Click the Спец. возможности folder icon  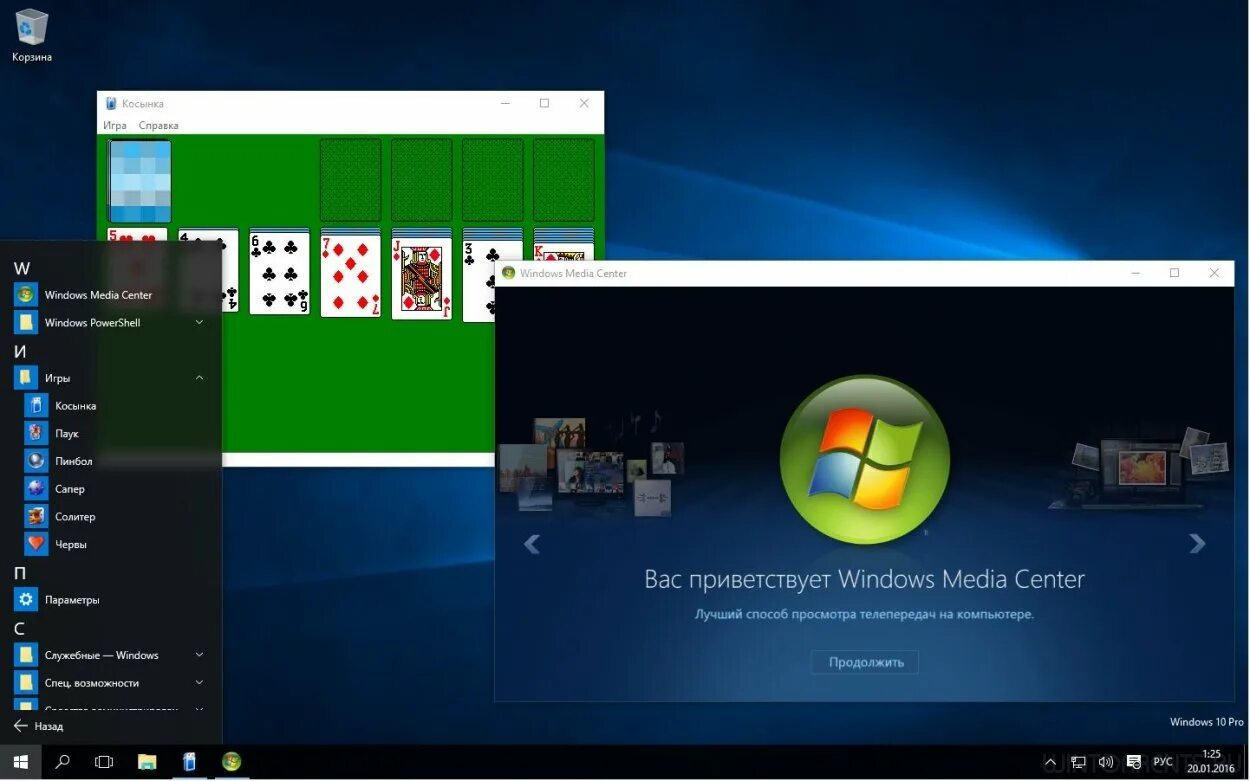pyautogui.click(x=26, y=683)
